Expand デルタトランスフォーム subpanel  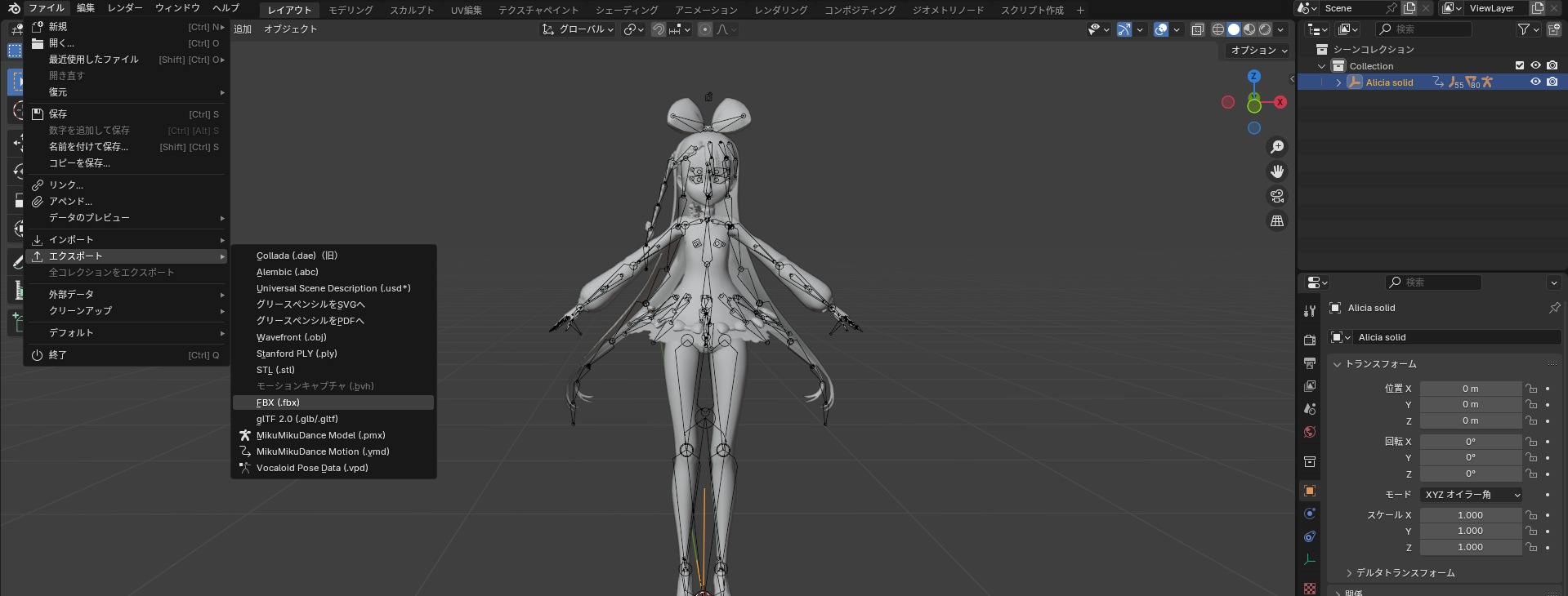(x=1349, y=573)
